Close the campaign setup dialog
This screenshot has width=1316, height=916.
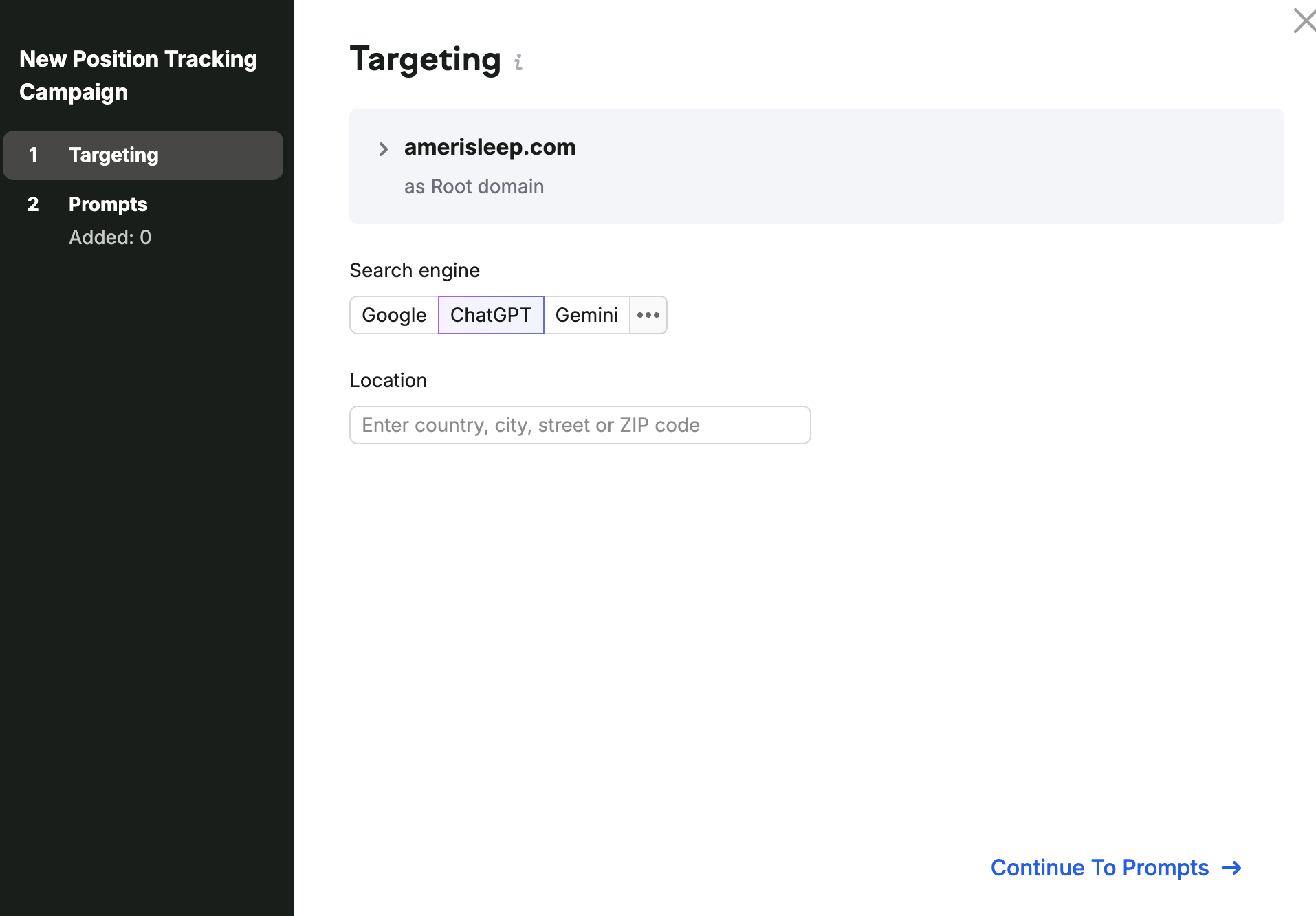[1304, 21]
